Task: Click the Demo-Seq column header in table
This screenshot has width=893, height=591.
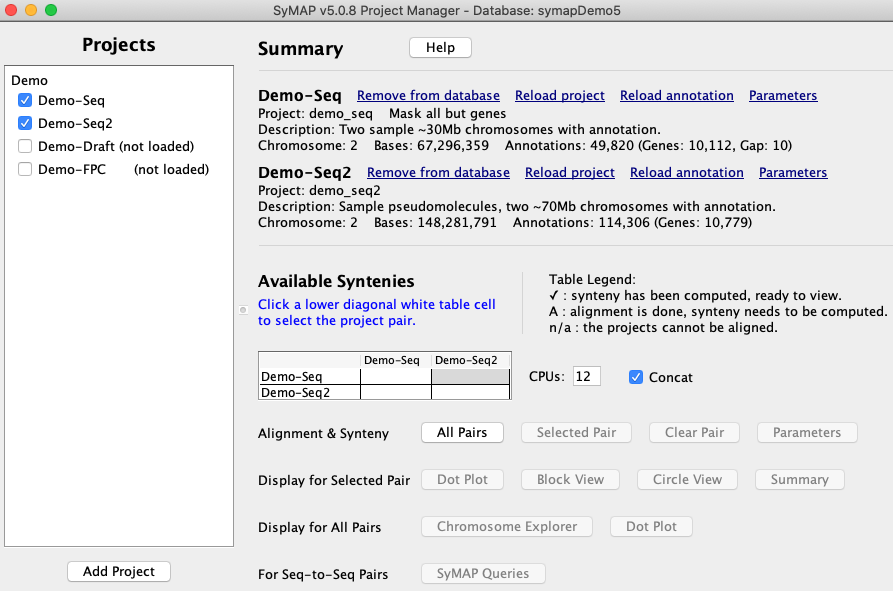Action: [396, 360]
